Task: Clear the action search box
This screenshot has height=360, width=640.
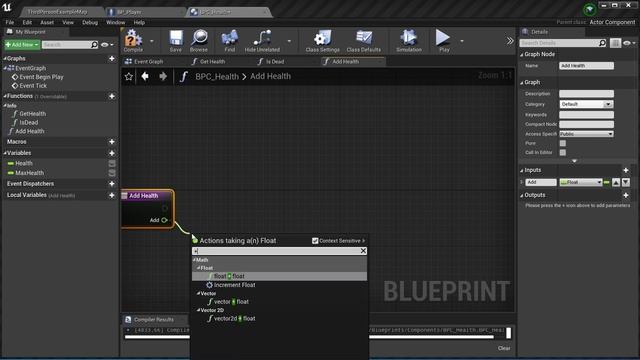Action: coord(363,251)
